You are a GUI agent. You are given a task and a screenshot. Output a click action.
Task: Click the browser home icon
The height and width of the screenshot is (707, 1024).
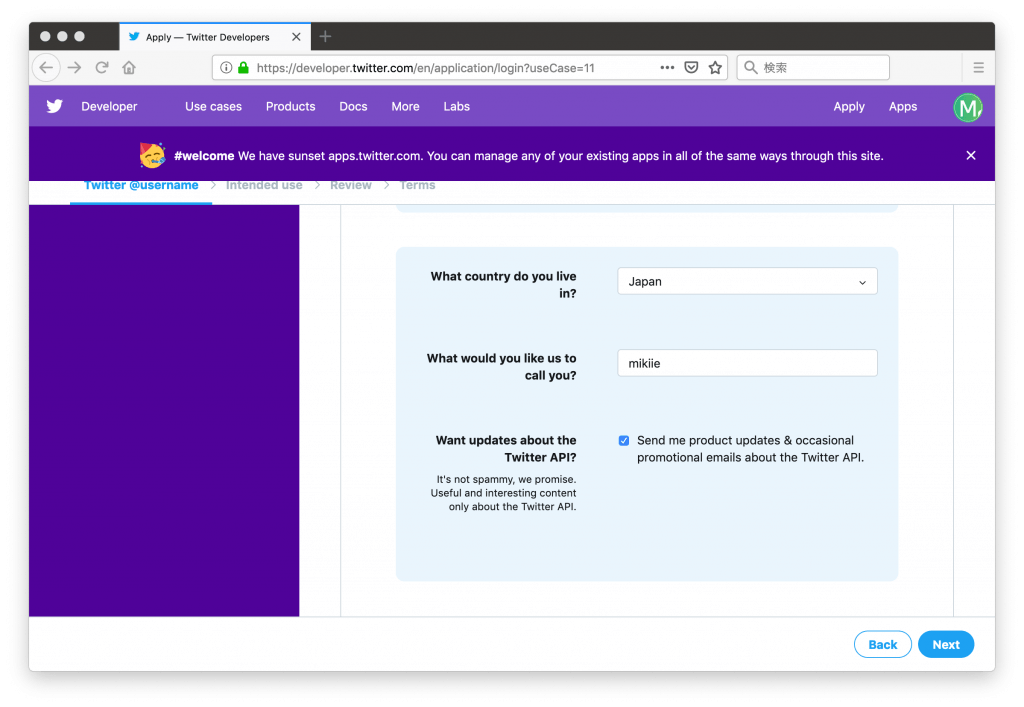click(x=129, y=68)
